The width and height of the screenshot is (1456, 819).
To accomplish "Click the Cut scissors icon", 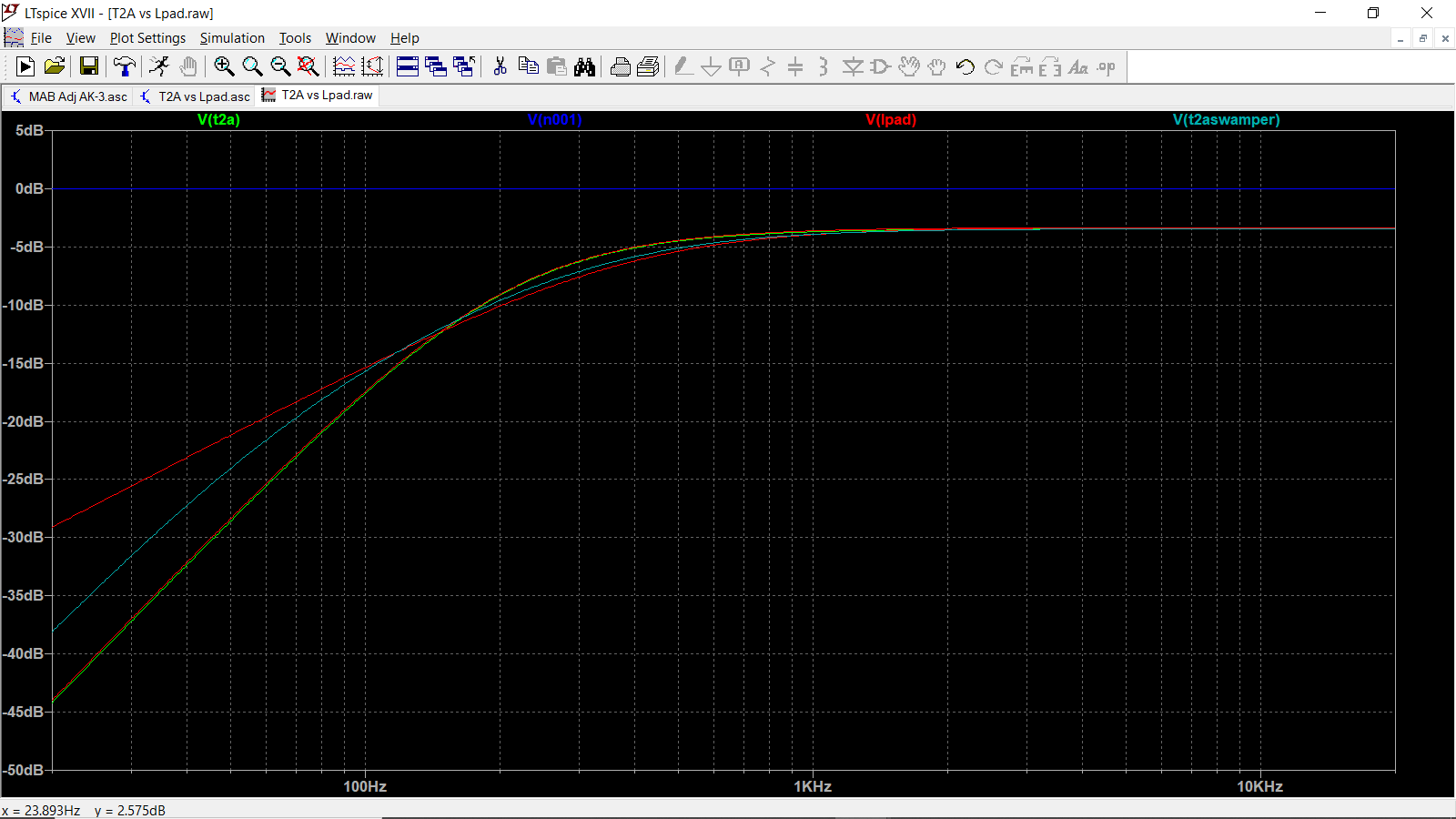I will coord(500,66).
